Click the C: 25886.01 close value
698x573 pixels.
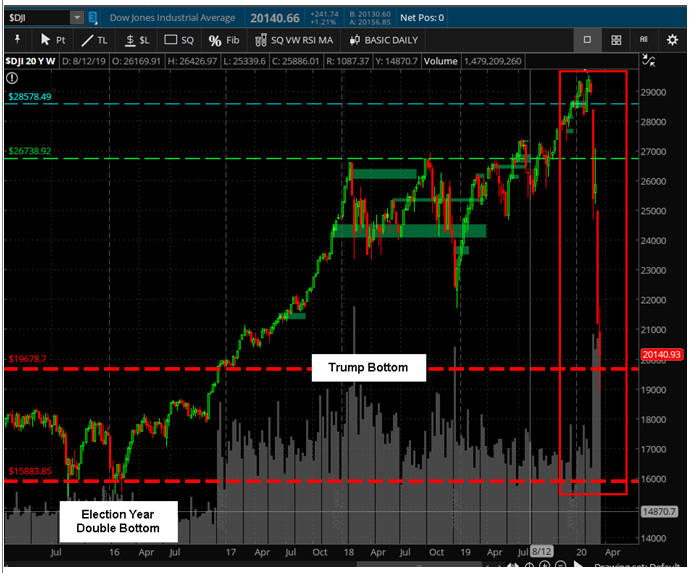(296, 61)
